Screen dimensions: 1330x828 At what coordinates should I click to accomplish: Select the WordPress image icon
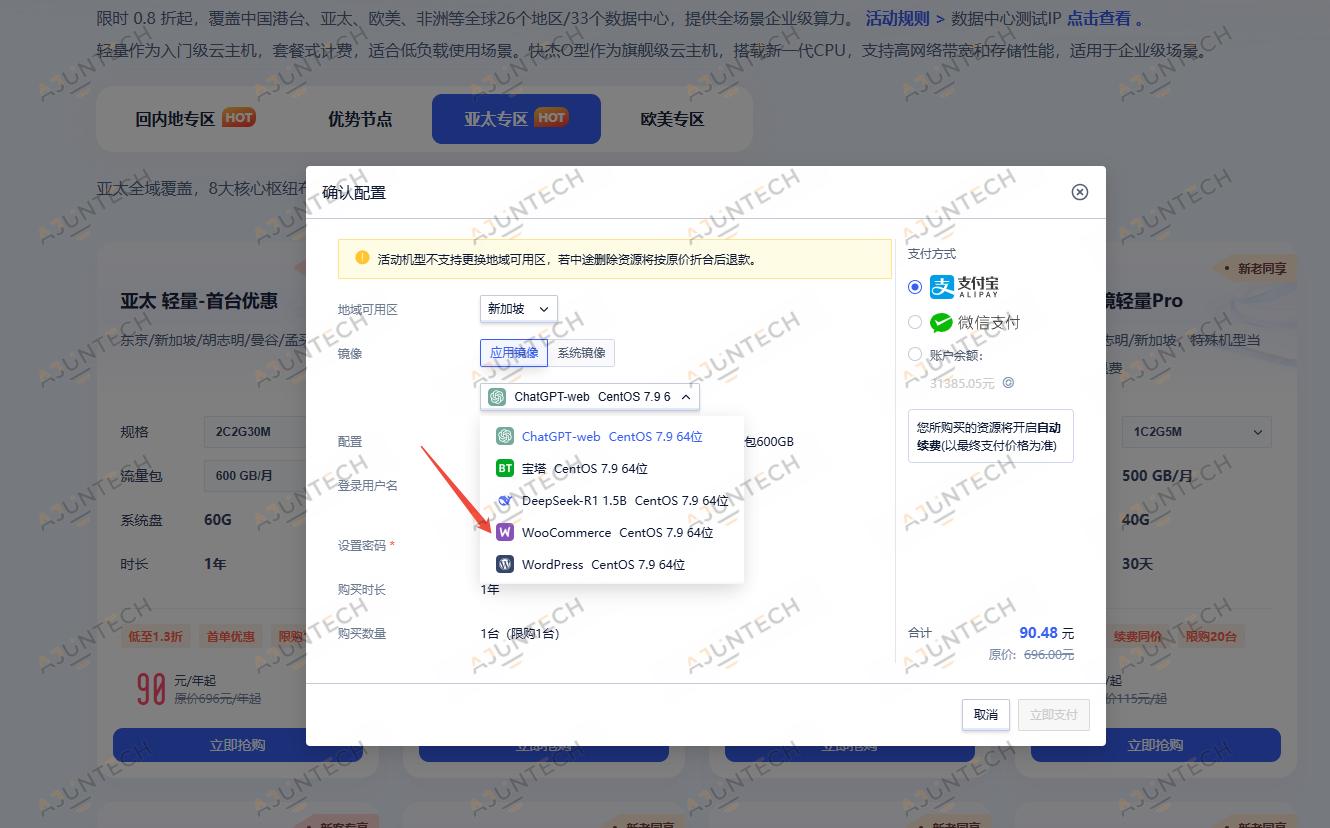(504, 564)
